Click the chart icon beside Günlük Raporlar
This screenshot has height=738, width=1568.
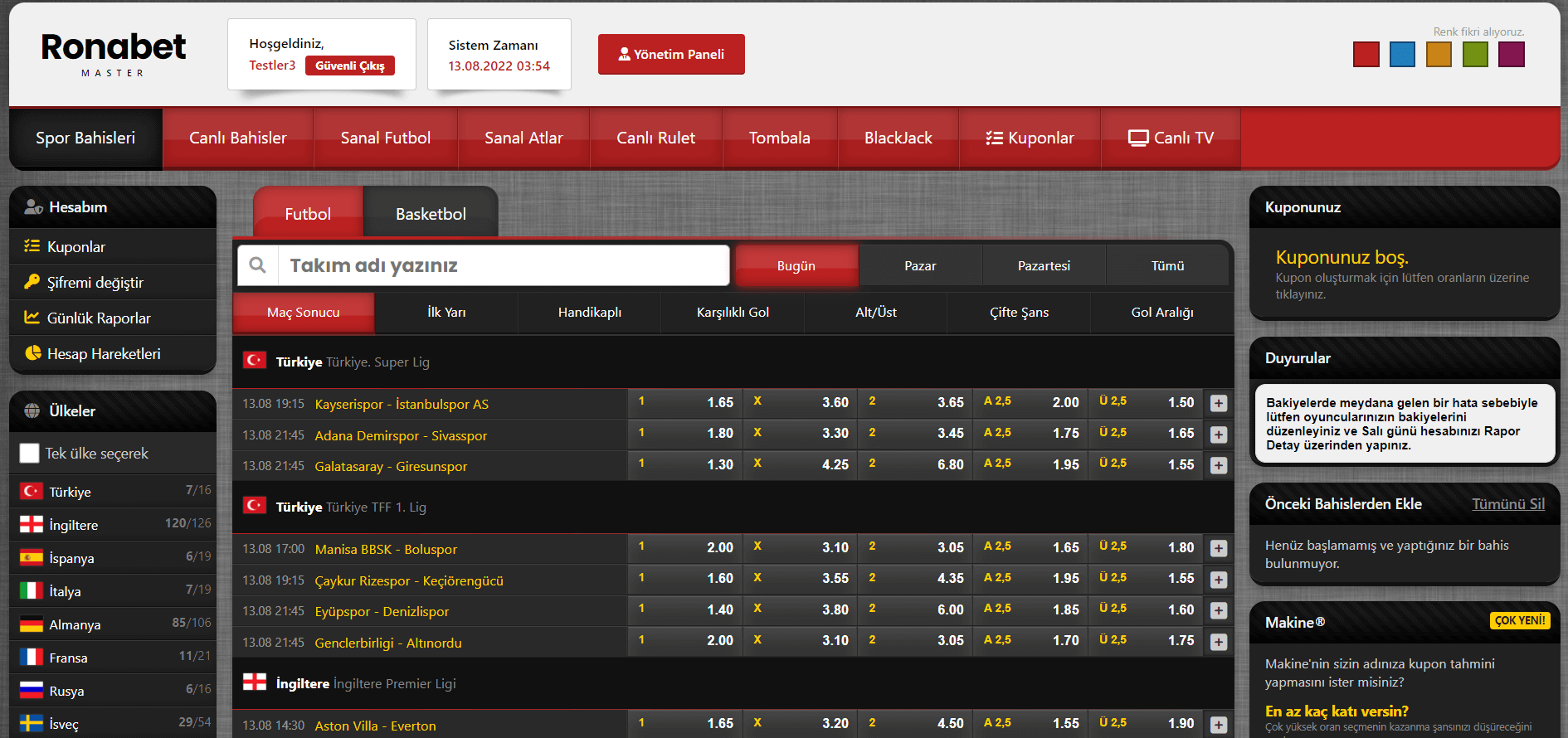[x=32, y=318]
